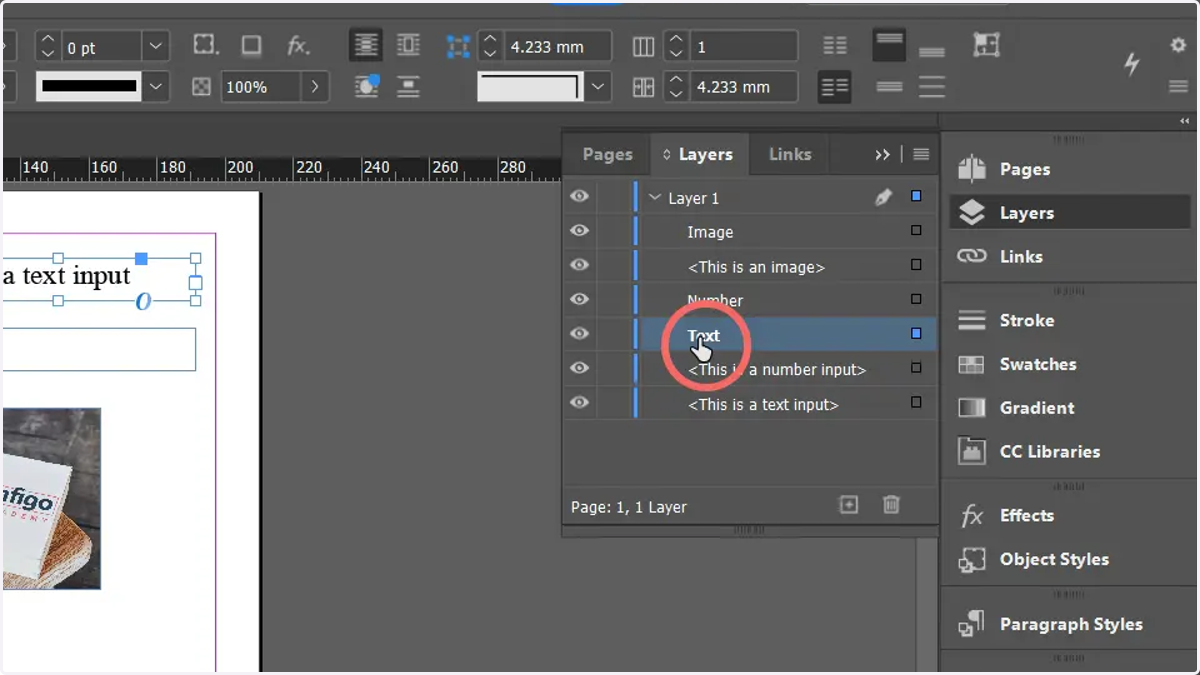Hide Layer 1 using its eye icon
Viewport: 1200px width, 675px height.
[x=579, y=197]
